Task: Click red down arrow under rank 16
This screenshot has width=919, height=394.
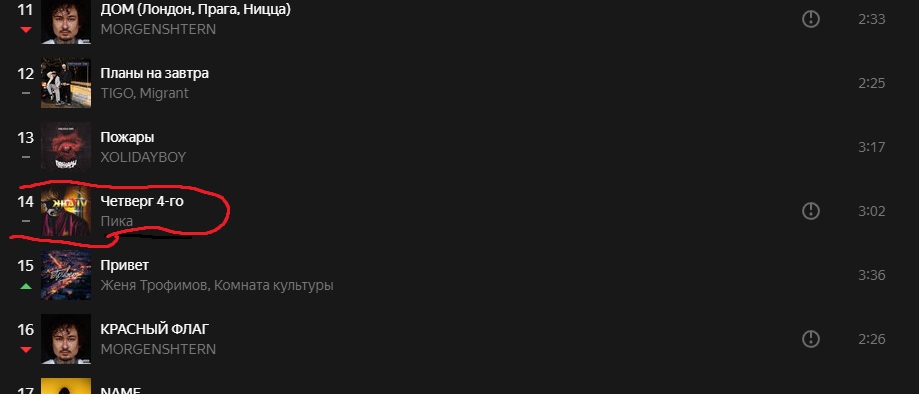Action: click(x=25, y=350)
